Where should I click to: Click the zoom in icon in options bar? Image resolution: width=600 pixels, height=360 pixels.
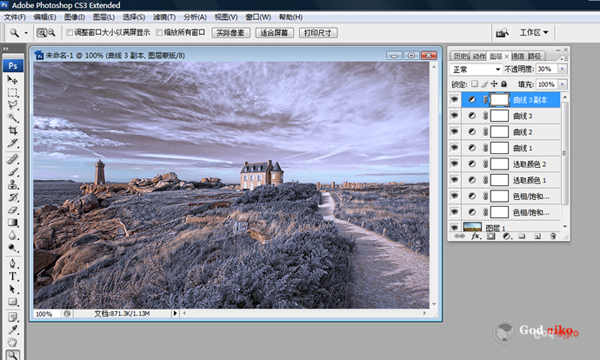click(x=41, y=33)
